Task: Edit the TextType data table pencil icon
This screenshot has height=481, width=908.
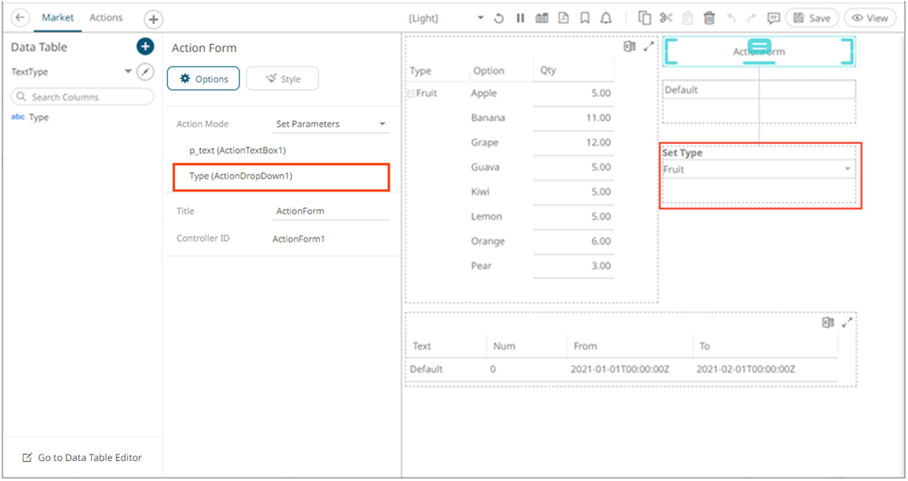Action: pos(145,72)
